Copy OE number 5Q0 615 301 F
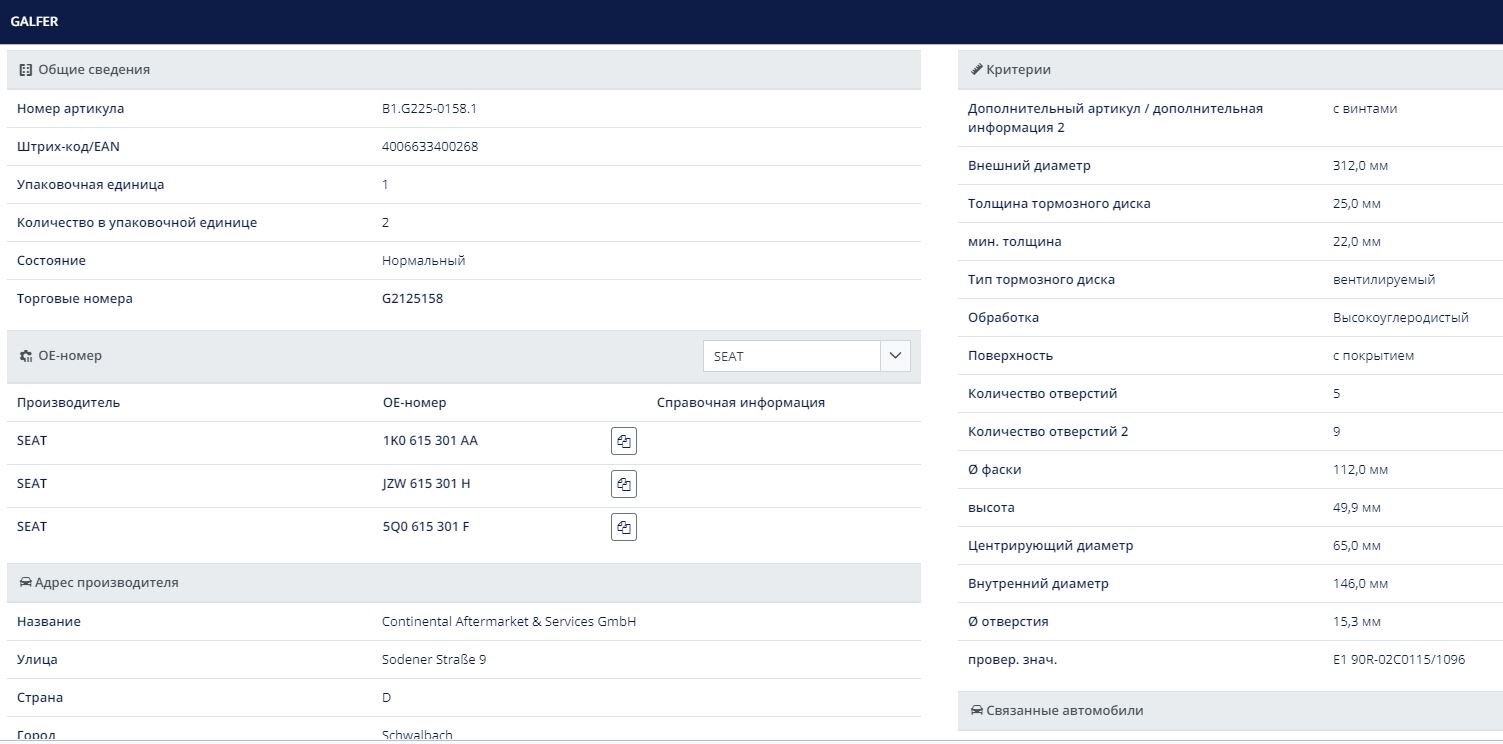Image resolution: width=1503 pixels, height=744 pixels. tap(624, 527)
